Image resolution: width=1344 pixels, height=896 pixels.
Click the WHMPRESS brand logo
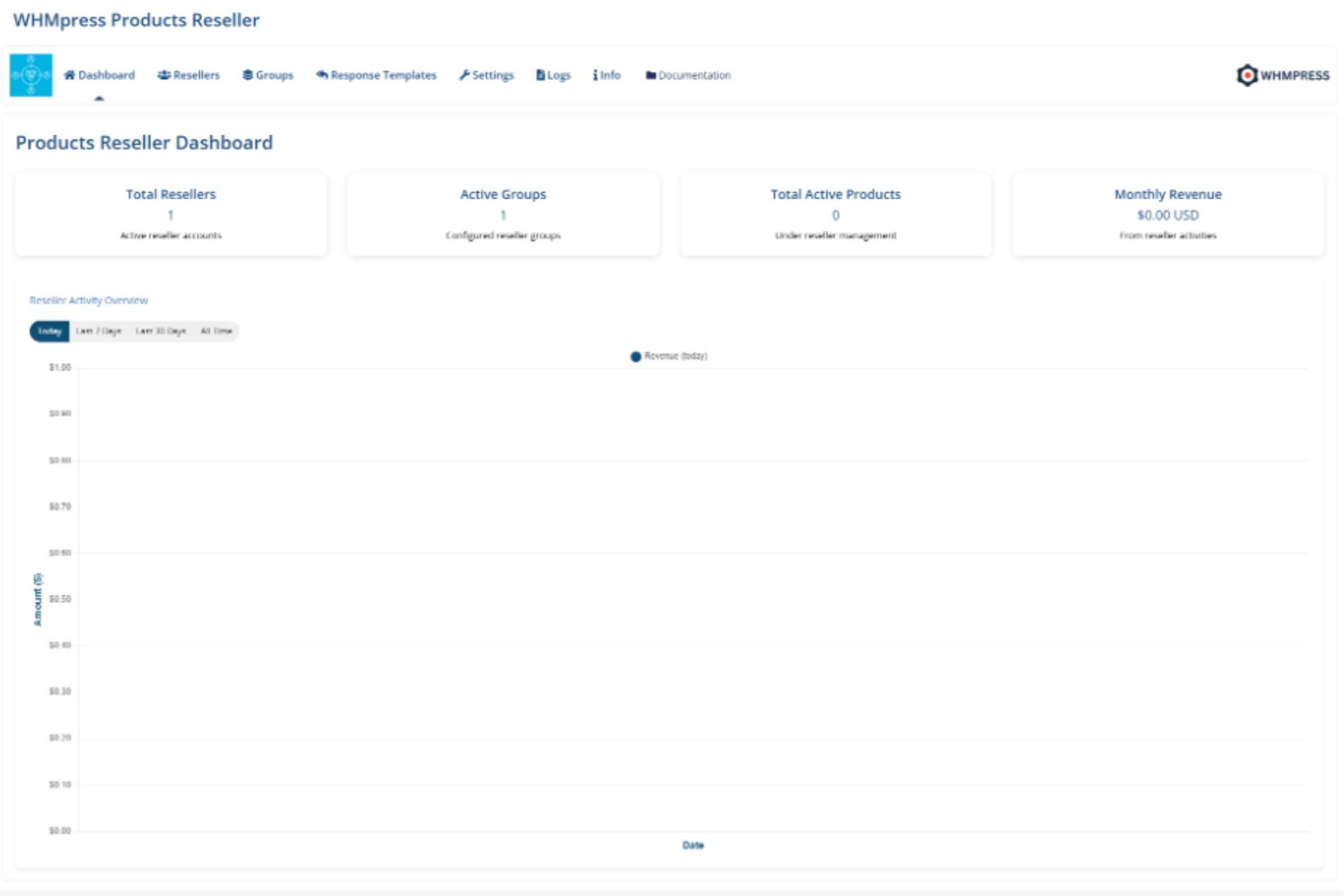[x=1283, y=75]
